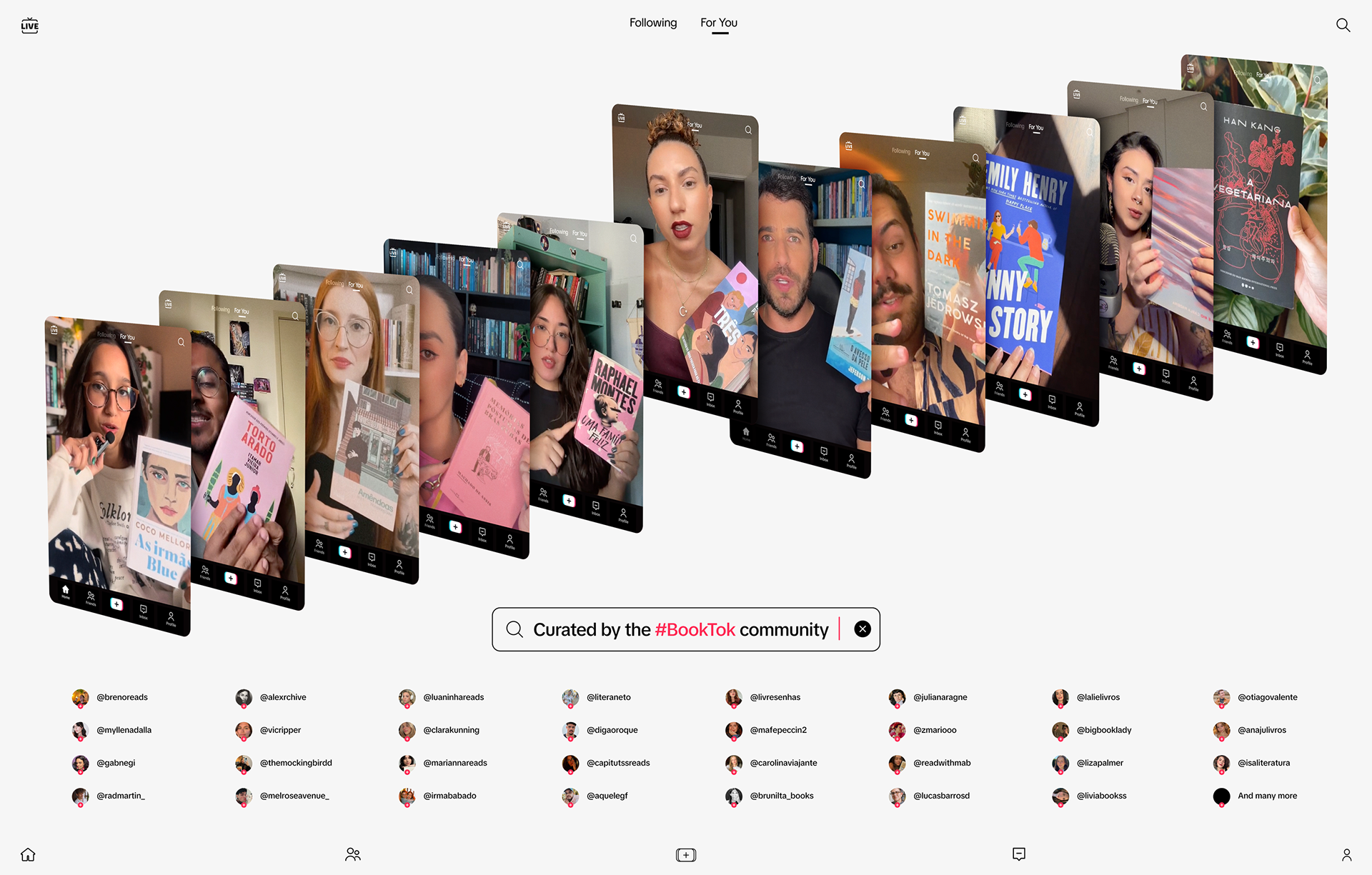The width and height of the screenshot is (1372, 875).
Task: Tap the create plus button in bottom bar
Action: pos(686,855)
